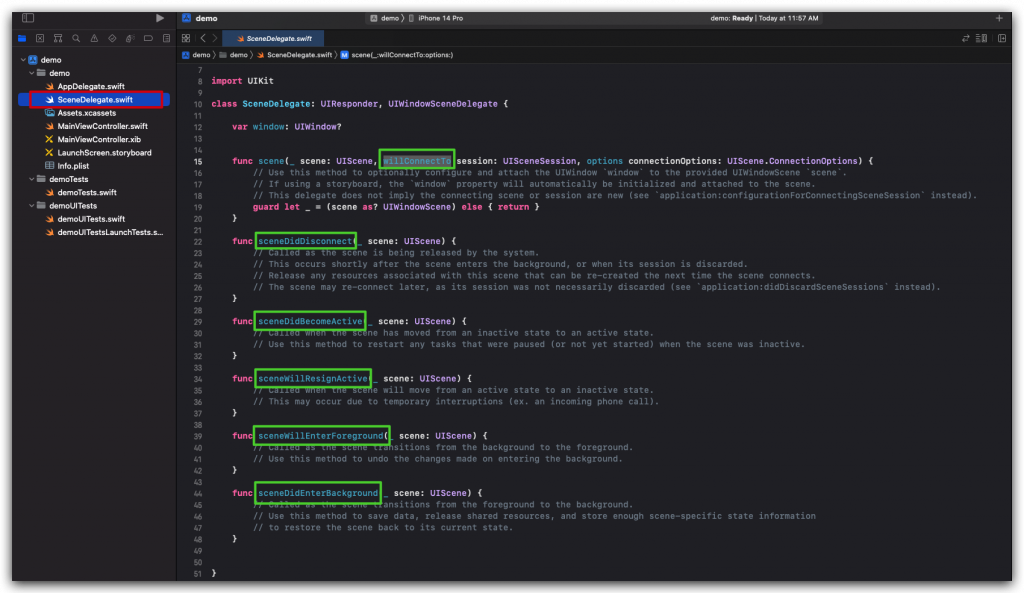The image size is (1024, 593).
Task: Show the issue navigator warning icon
Action: point(94,39)
